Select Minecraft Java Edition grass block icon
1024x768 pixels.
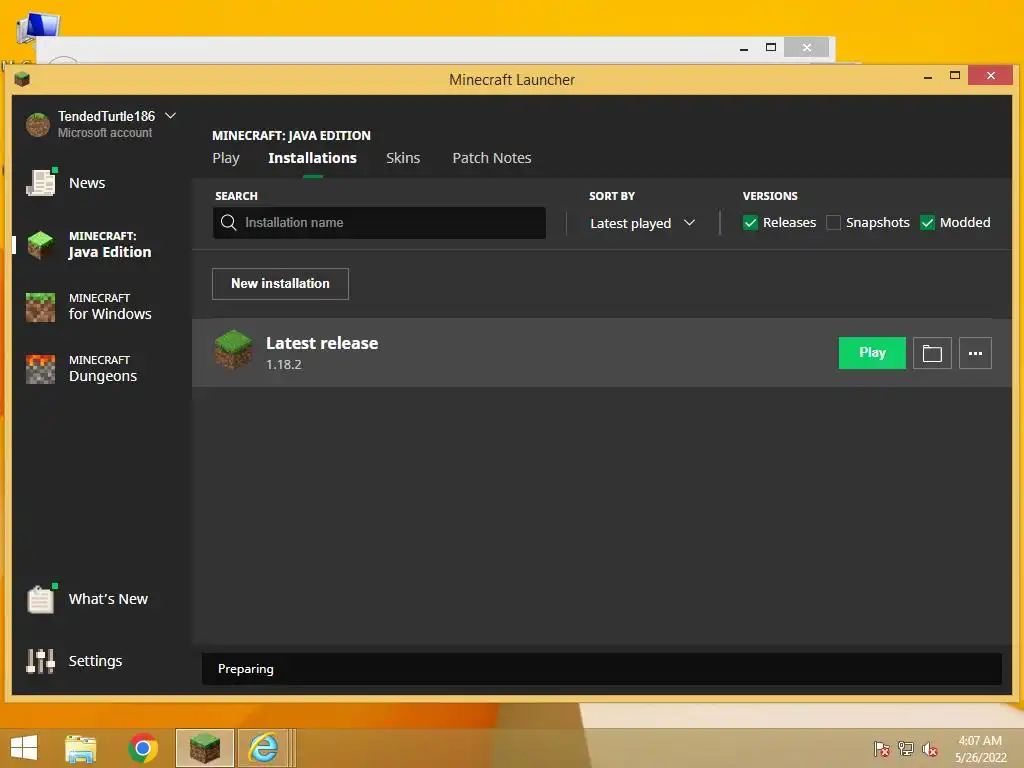pyautogui.click(x=40, y=244)
